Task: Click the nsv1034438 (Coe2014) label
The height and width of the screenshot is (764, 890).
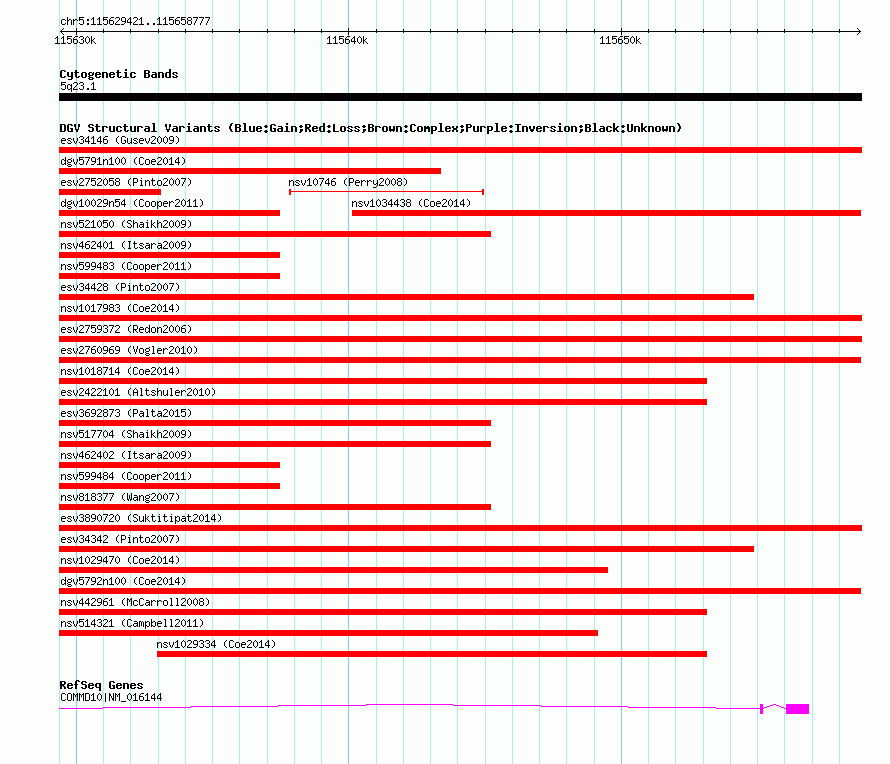Action: [x=411, y=203]
